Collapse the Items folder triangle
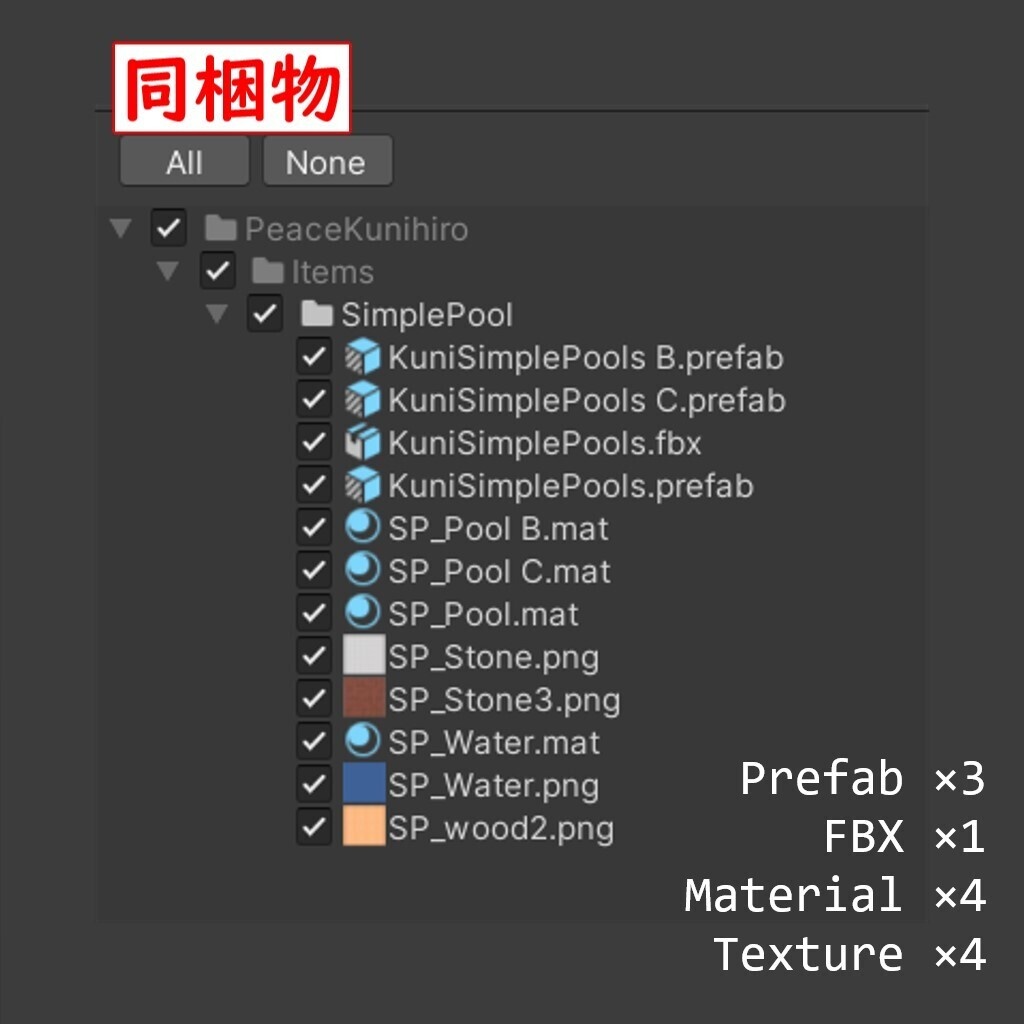The width and height of the screenshot is (1024, 1024). [x=168, y=270]
